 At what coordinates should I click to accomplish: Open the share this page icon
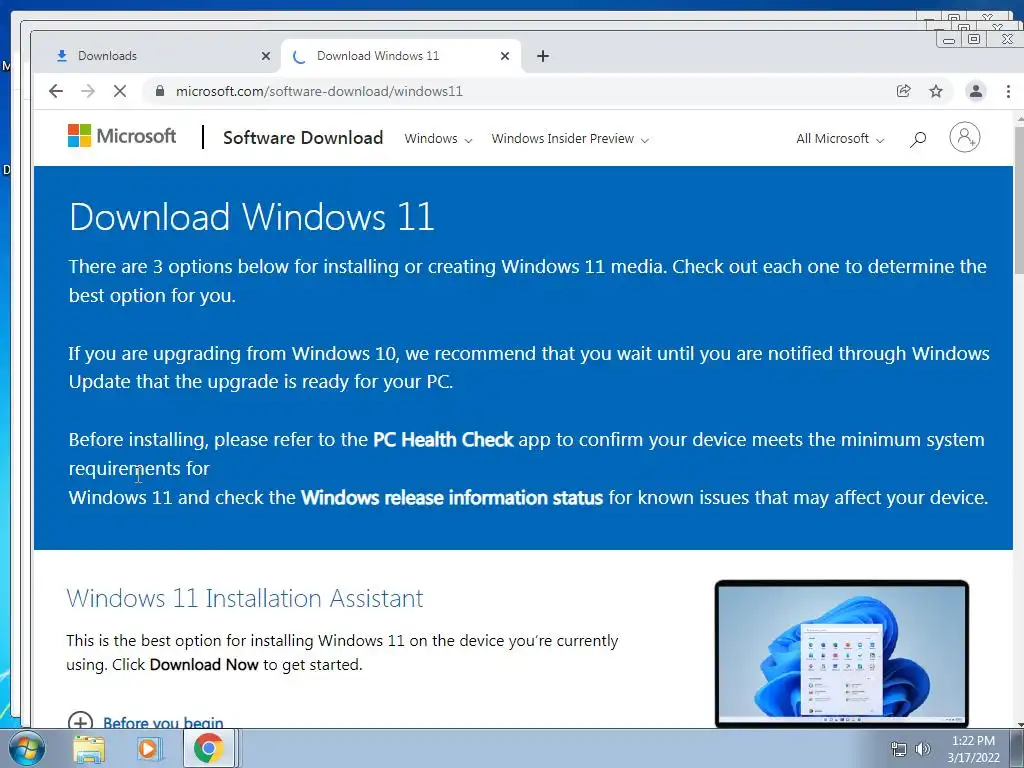click(904, 91)
